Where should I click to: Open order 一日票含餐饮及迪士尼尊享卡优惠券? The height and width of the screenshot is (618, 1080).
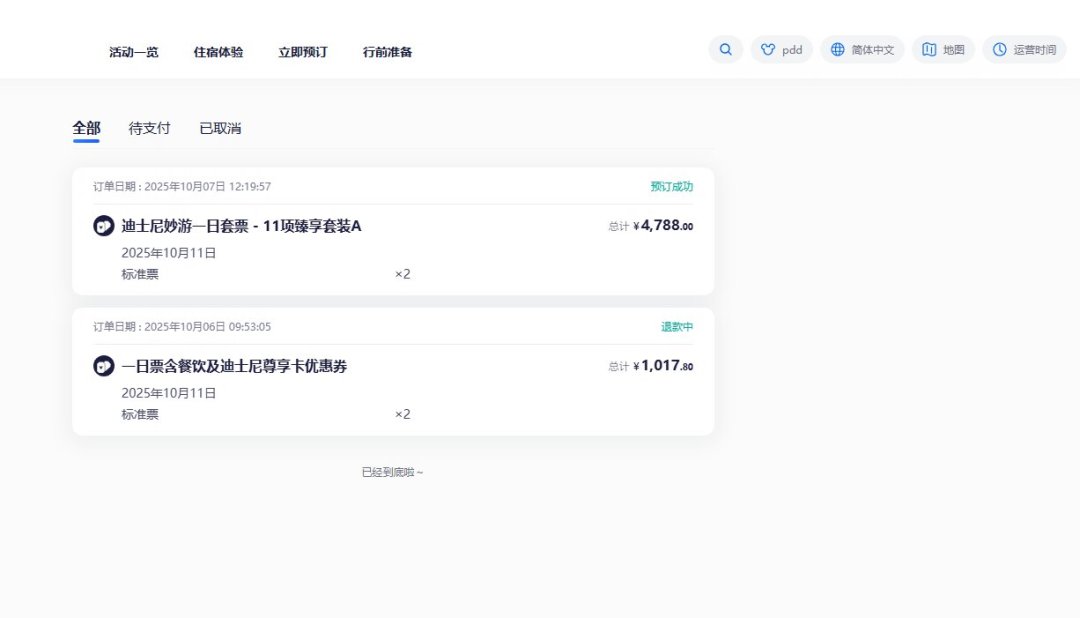tap(234, 366)
